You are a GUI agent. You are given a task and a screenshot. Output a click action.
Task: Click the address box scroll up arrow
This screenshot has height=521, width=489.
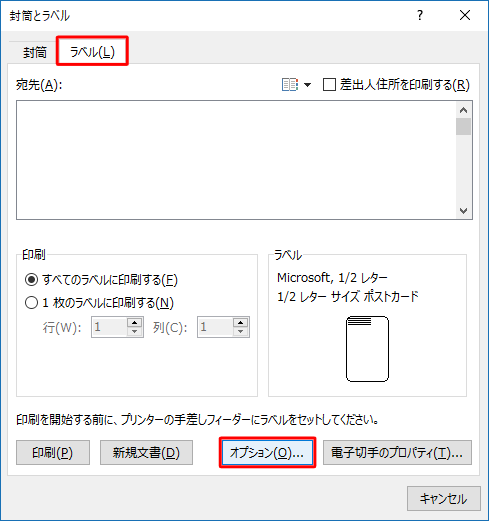463,110
